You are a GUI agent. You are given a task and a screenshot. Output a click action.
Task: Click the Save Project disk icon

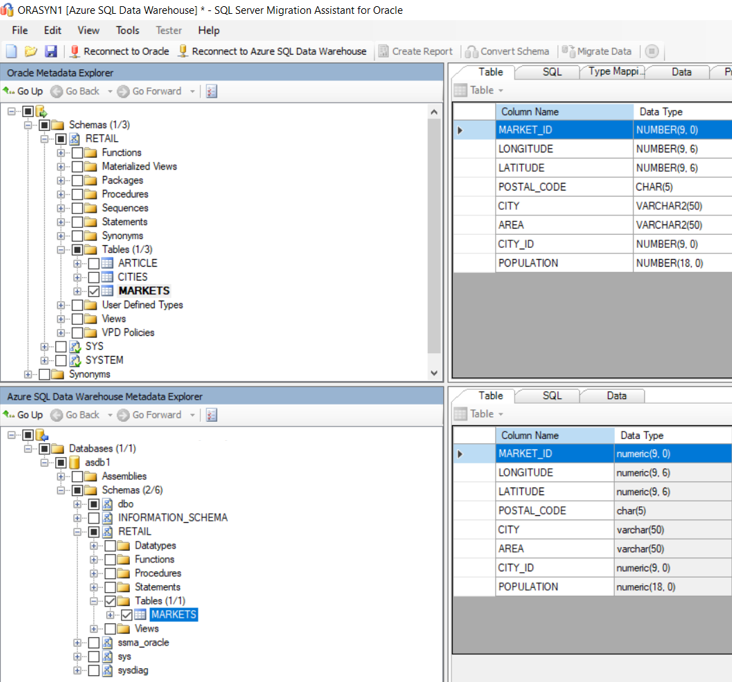[x=50, y=51]
